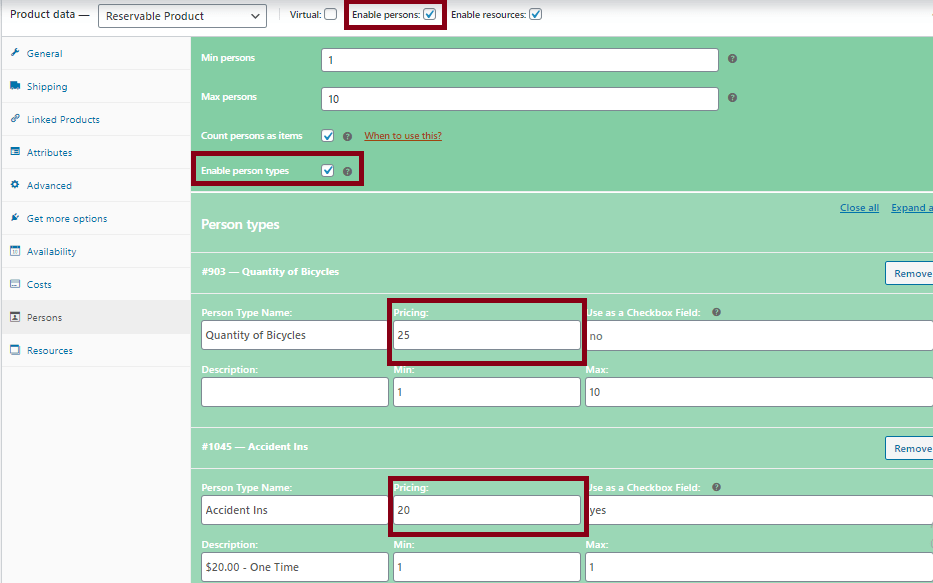Uncheck Enable resources

536,14
